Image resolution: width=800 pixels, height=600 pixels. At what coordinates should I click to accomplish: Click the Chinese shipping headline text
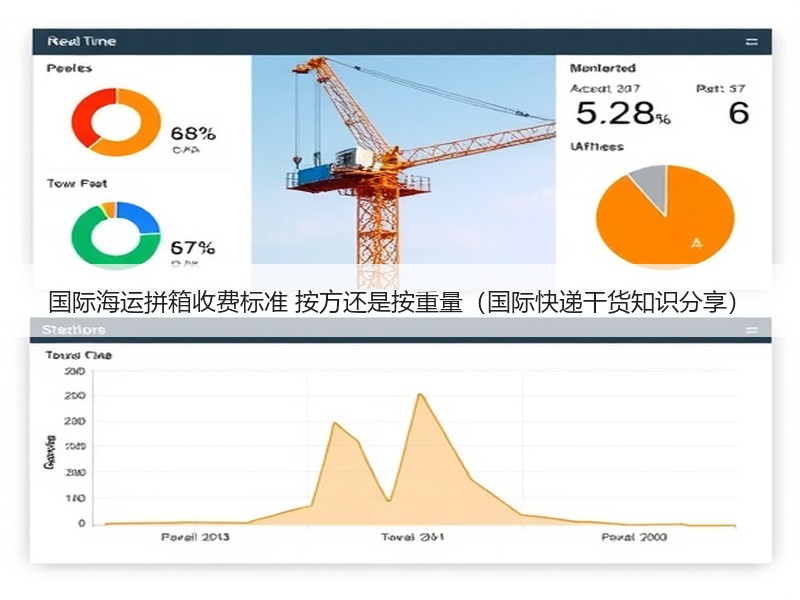click(x=393, y=302)
